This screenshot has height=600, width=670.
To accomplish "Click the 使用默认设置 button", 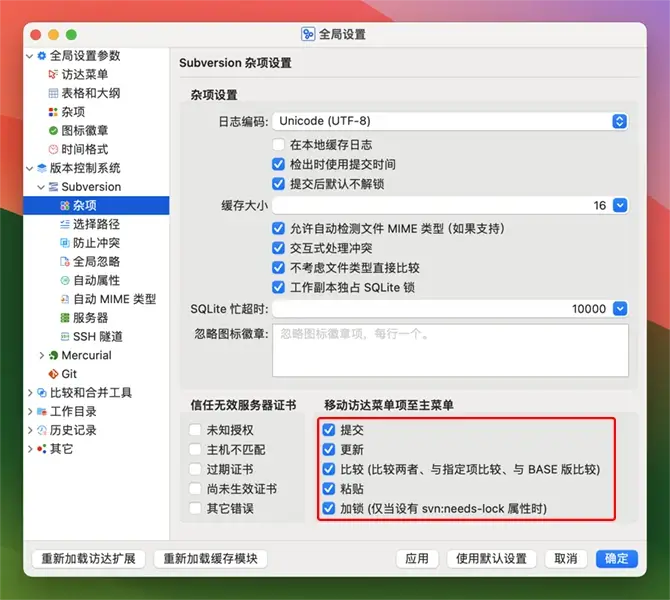I will click(x=491, y=559).
